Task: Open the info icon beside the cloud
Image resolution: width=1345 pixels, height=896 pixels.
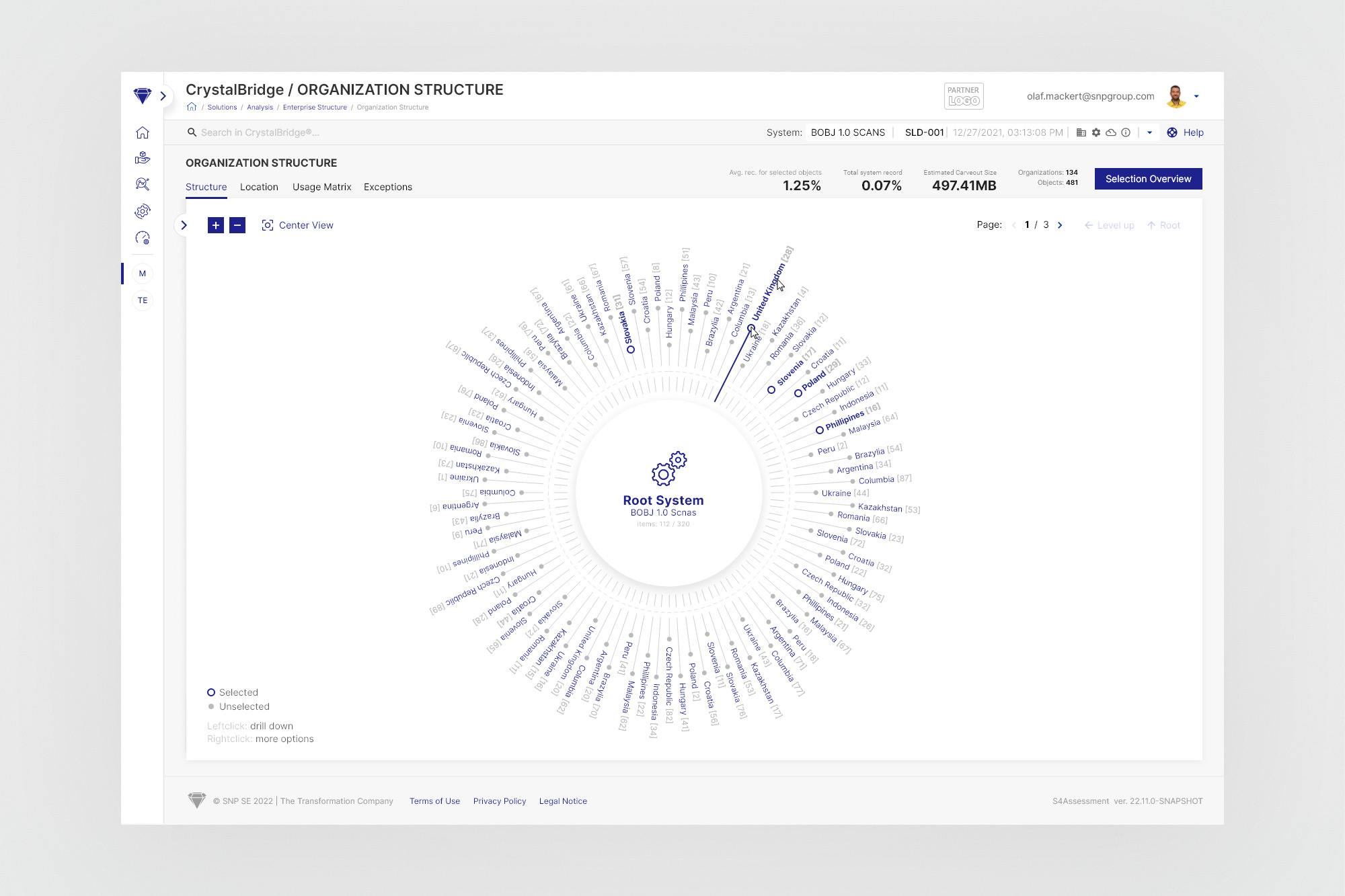Action: (1126, 132)
